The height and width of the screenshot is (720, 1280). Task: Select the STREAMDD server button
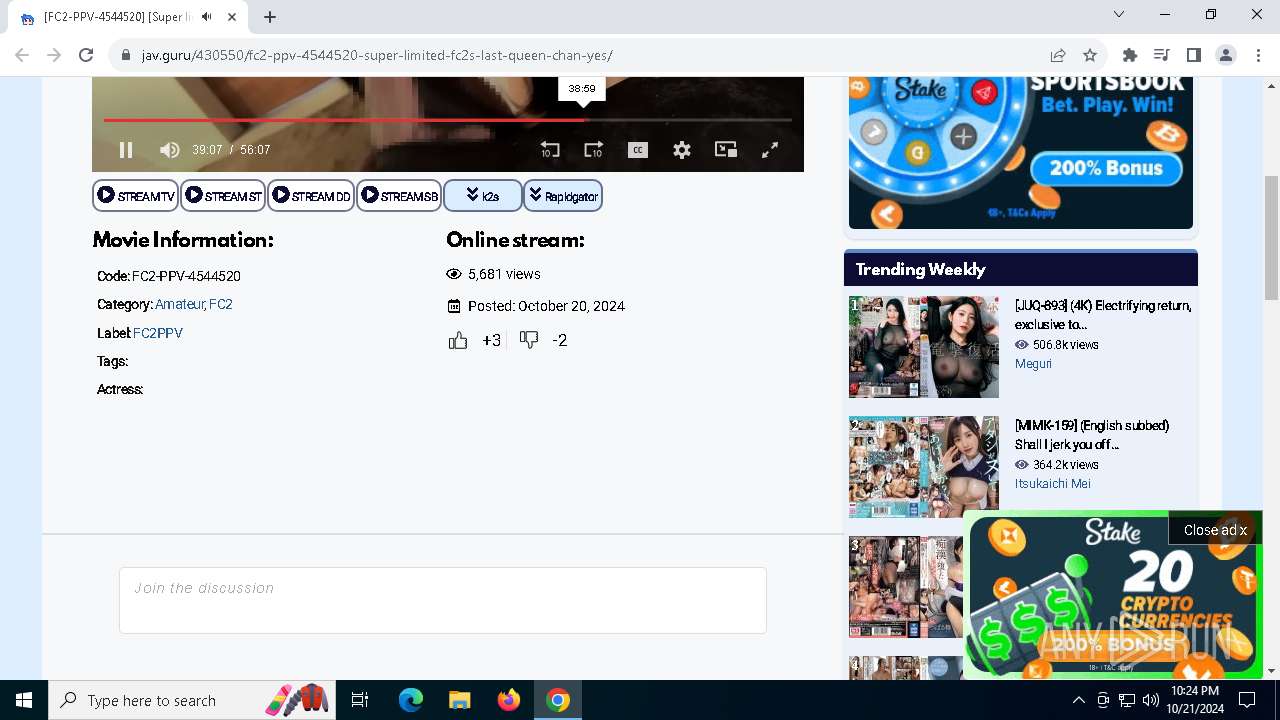[311, 196]
